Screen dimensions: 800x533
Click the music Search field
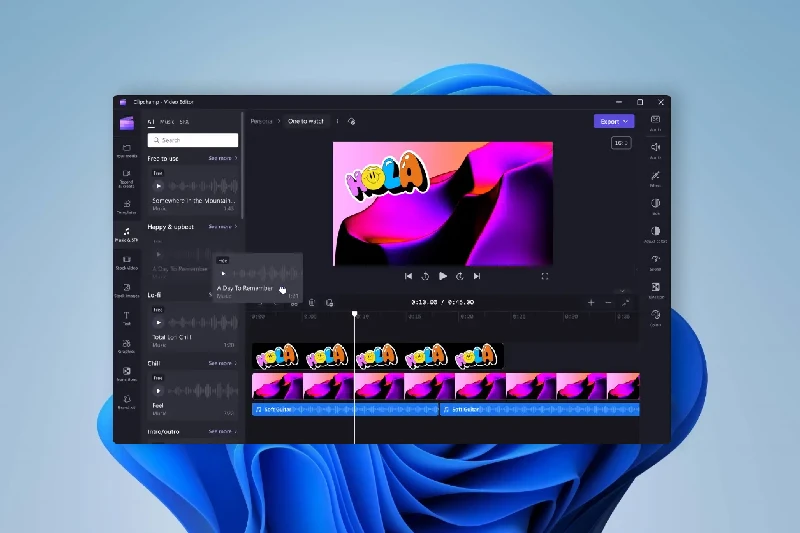pos(193,140)
